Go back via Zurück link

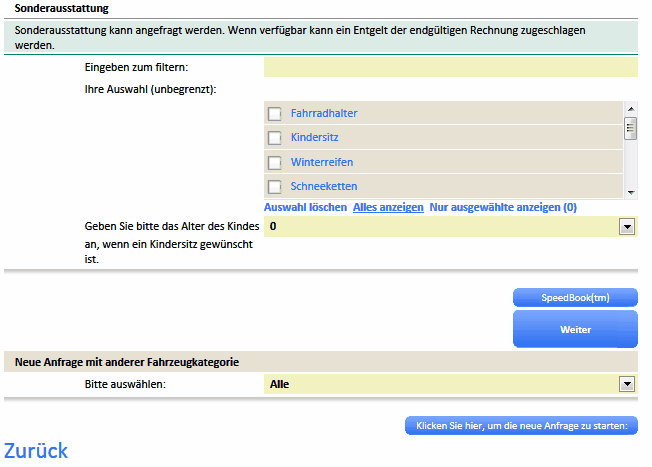tap(37, 450)
